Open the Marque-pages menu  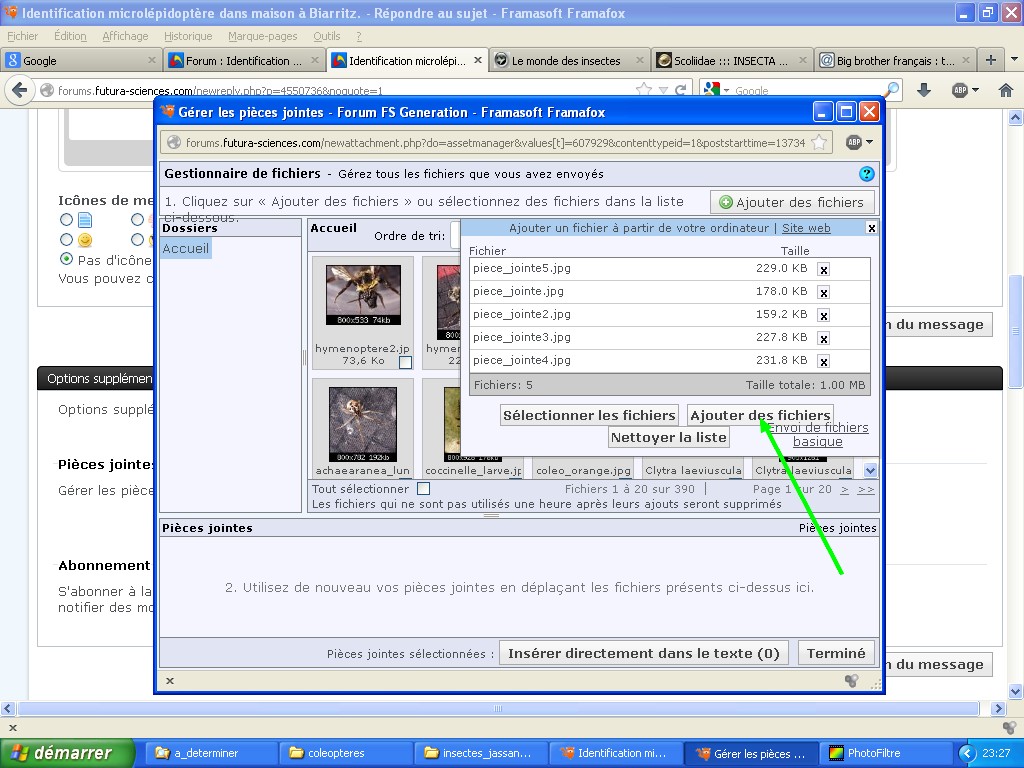coord(263,36)
